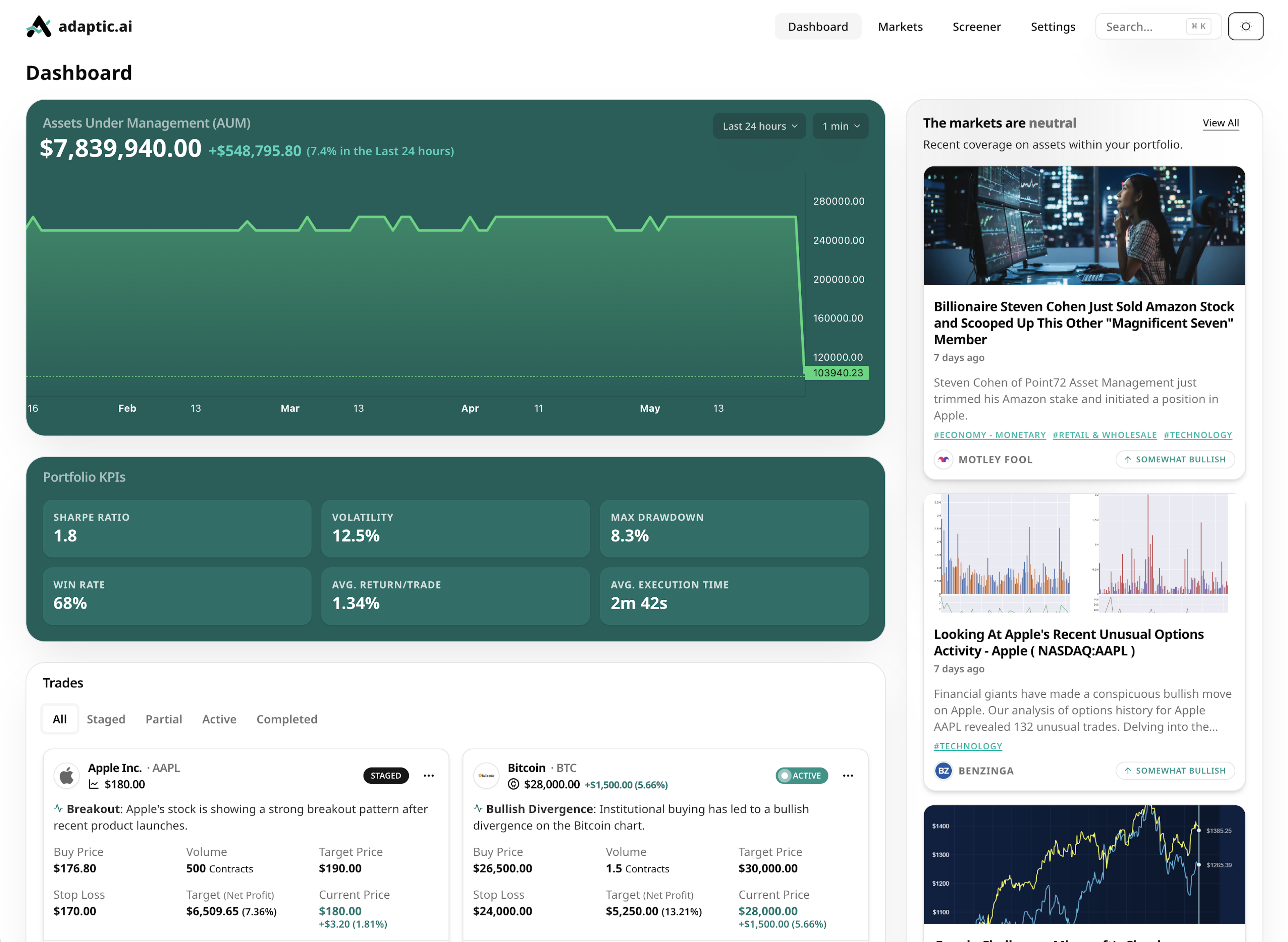Open the Apple Inc. trade options menu

tap(429, 776)
